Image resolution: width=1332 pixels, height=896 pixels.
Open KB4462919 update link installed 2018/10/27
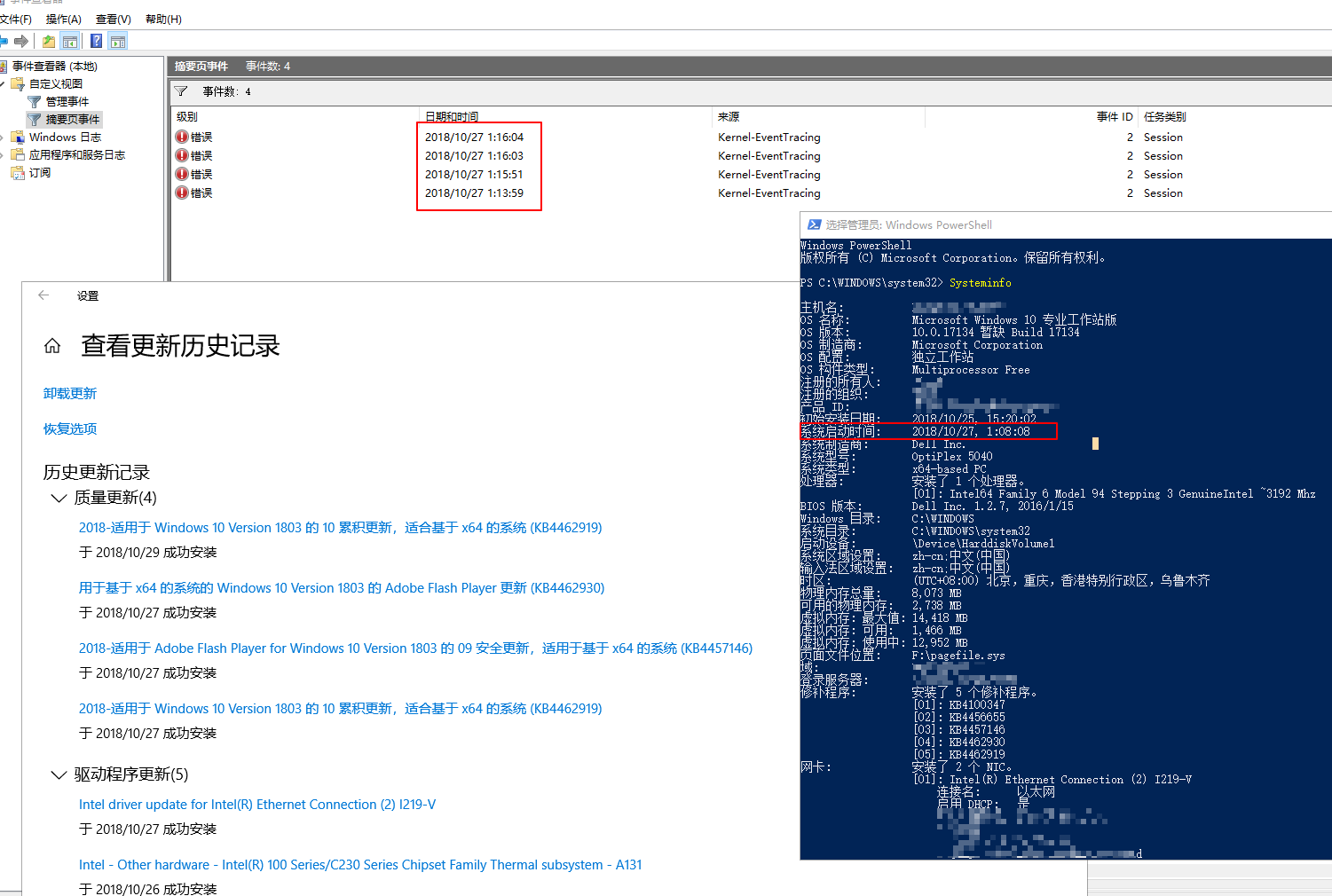pyautogui.click(x=341, y=708)
